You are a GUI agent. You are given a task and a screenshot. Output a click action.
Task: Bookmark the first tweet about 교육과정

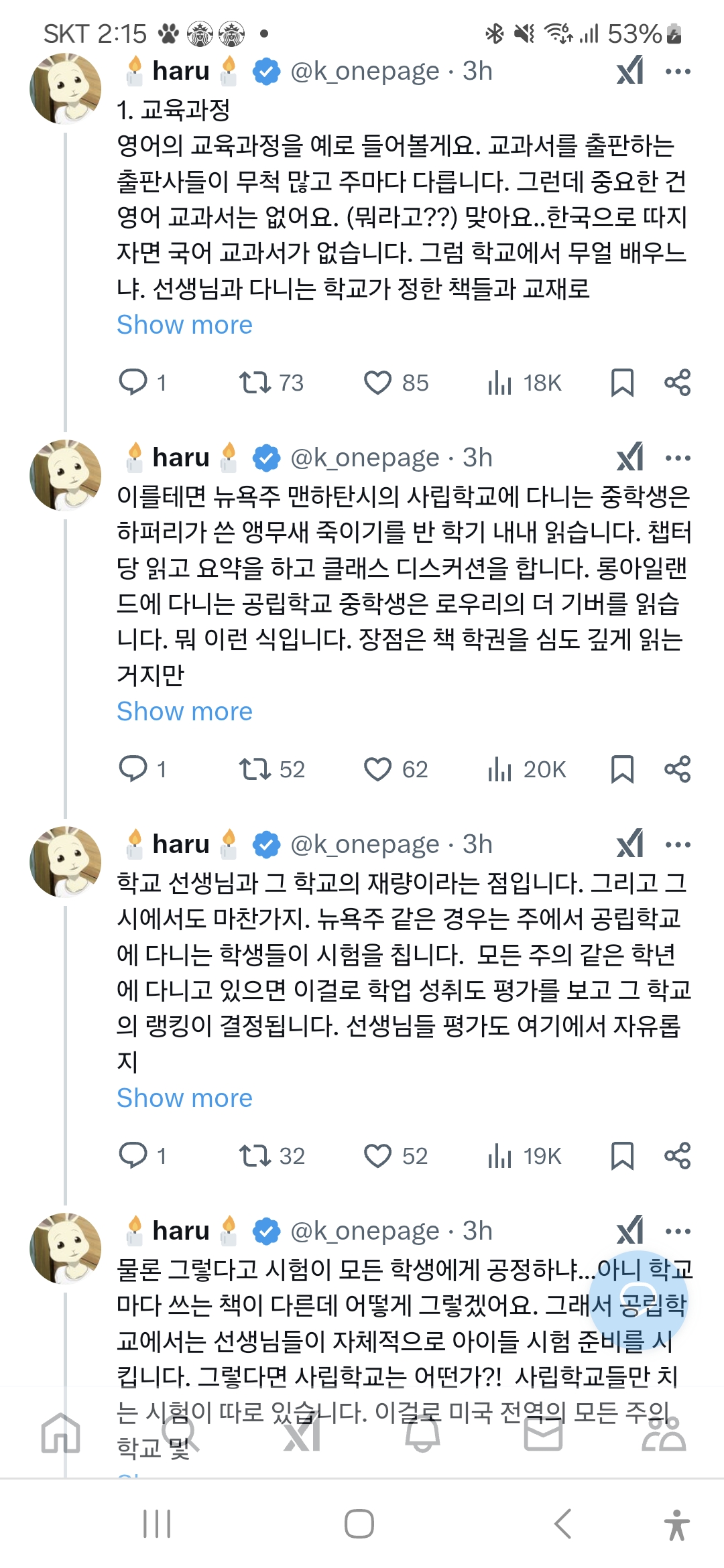pos(622,383)
